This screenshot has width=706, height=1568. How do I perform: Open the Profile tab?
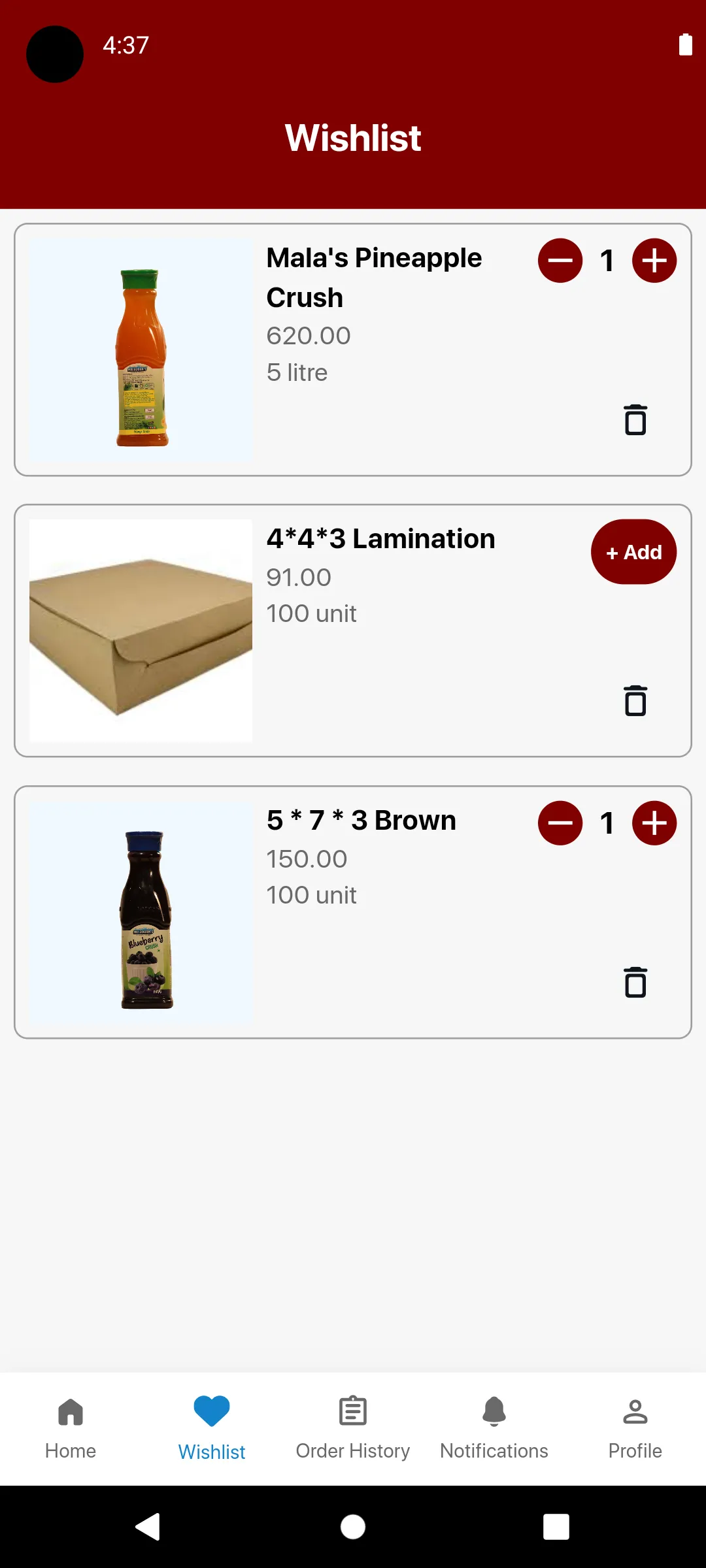click(x=635, y=1429)
